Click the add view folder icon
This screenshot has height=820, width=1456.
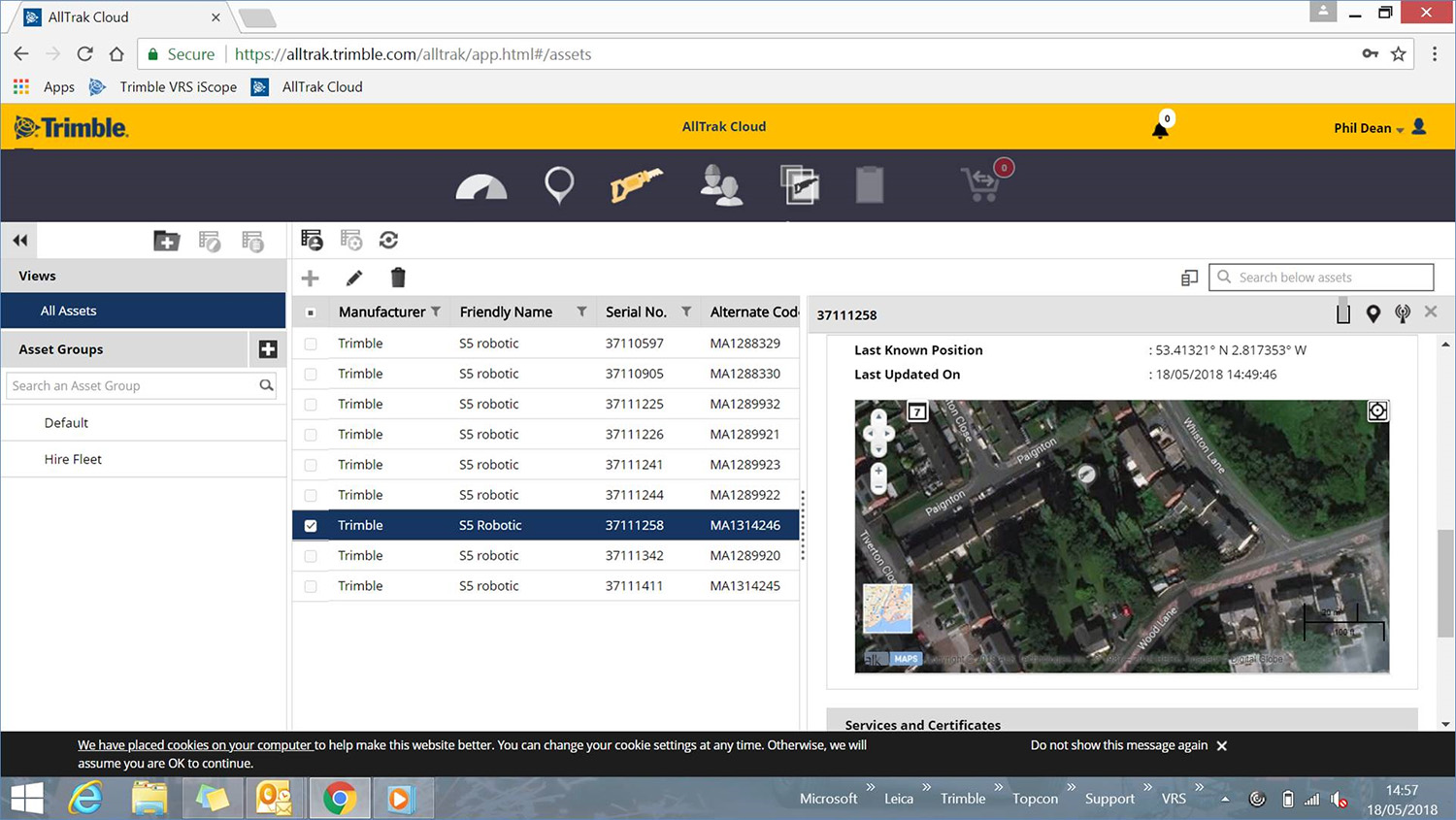[167, 241]
